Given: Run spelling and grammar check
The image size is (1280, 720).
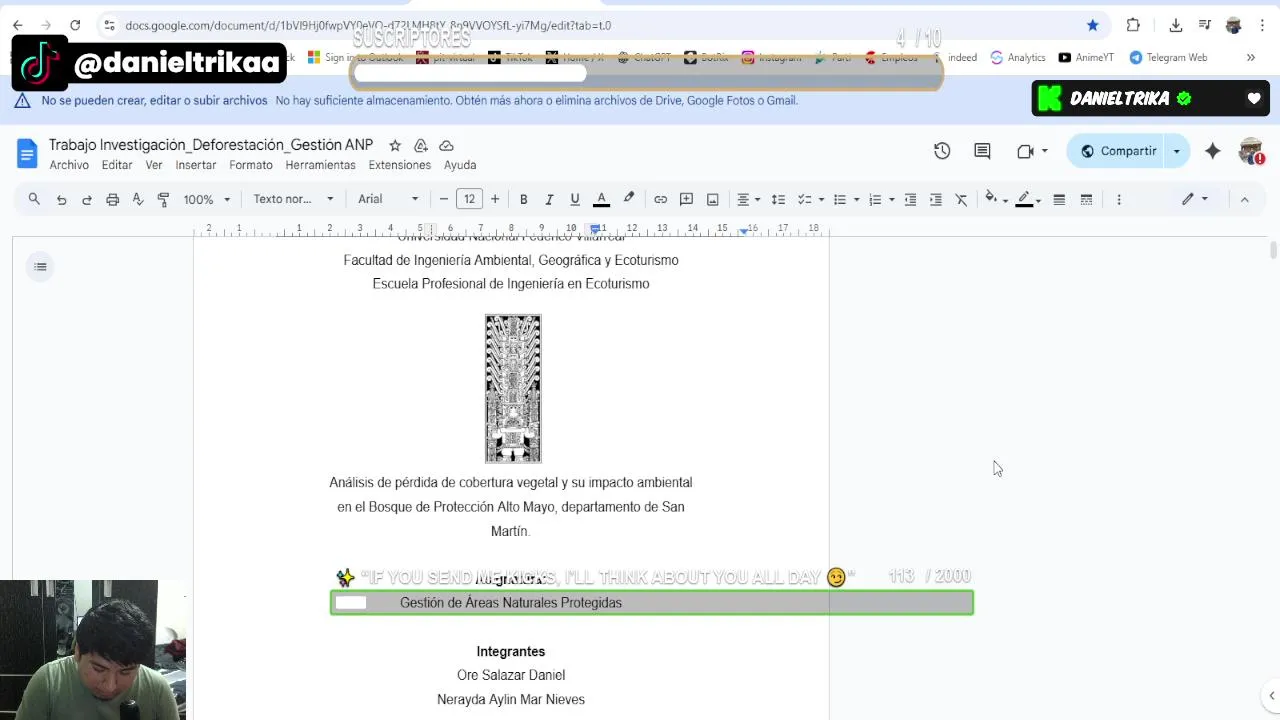Looking at the screenshot, I should tap(138, 199).
